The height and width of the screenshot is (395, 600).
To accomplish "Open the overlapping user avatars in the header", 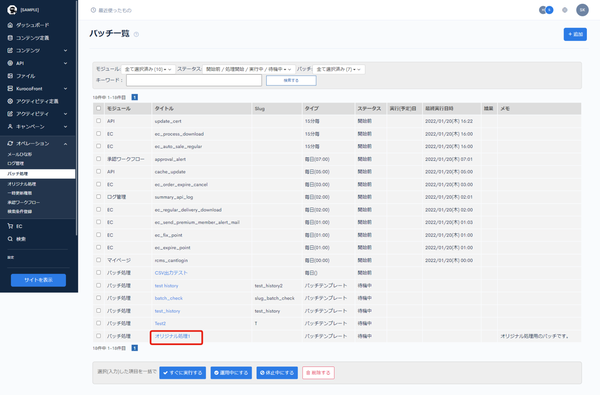I will [x=546, y=10].
